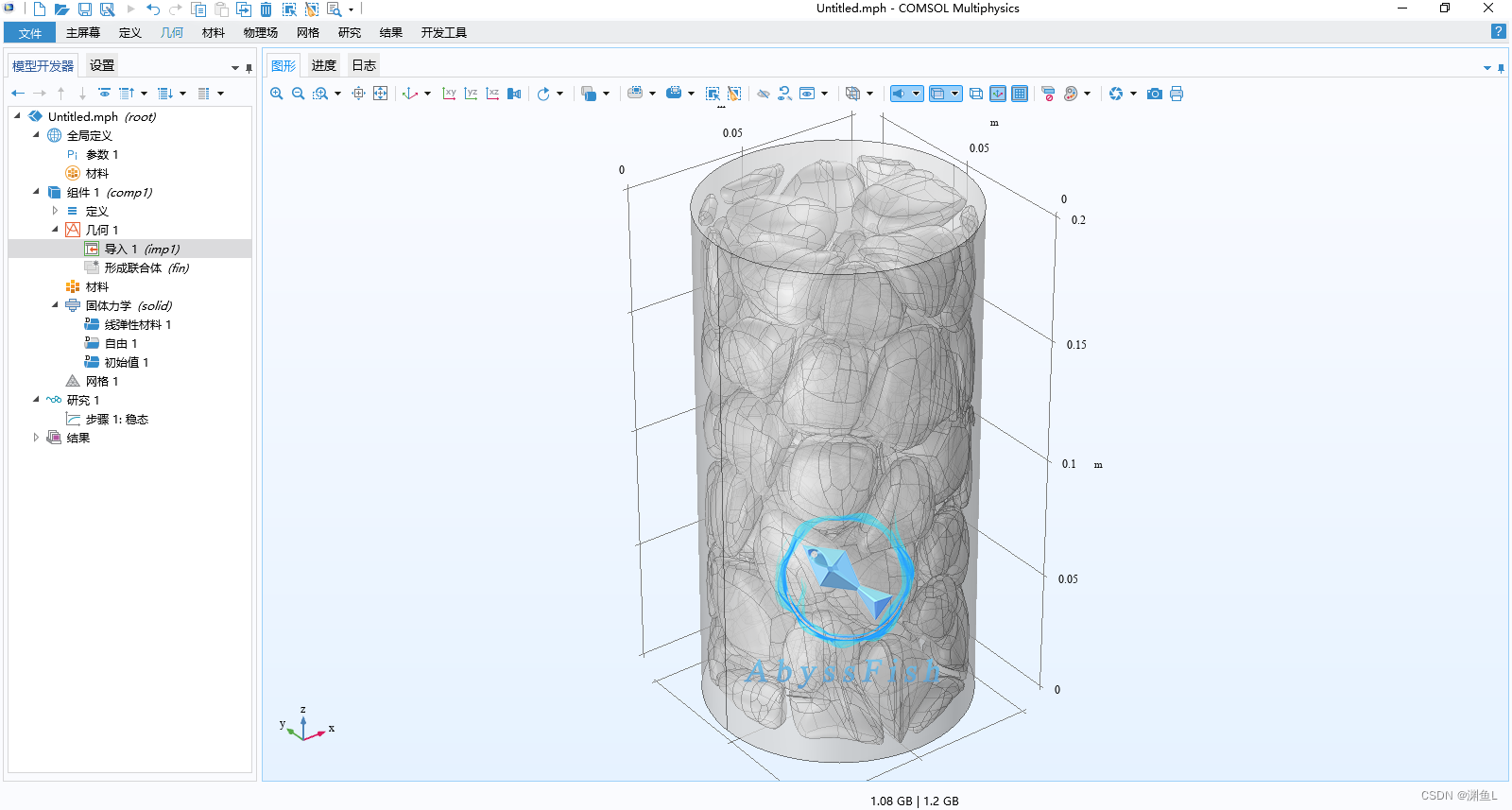
Task: Toggle the transparency button
Action: click(938, 94)
